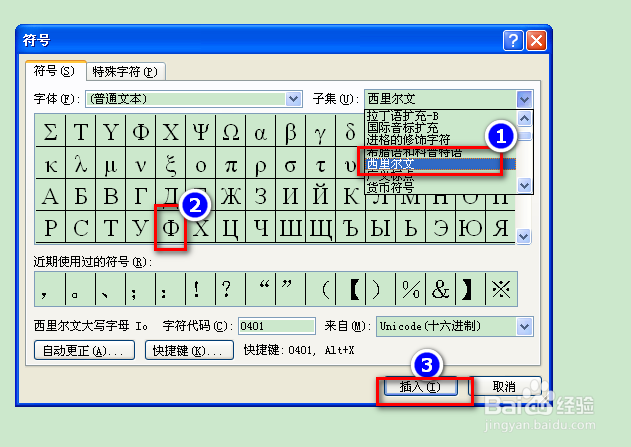Click the 插入(I) insert button
This screenshot has height=447, width=631.
pyautogui.click(x=421, y=387)
